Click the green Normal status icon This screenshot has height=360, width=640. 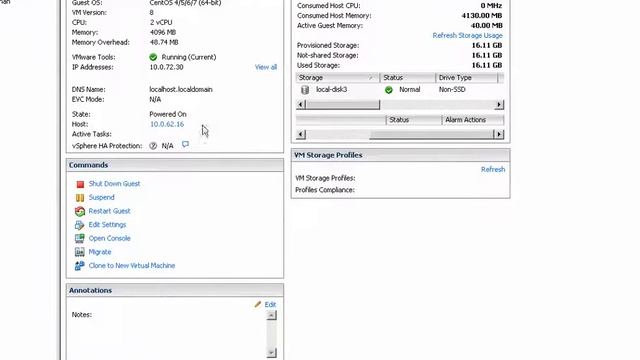(x=389, y=90)
